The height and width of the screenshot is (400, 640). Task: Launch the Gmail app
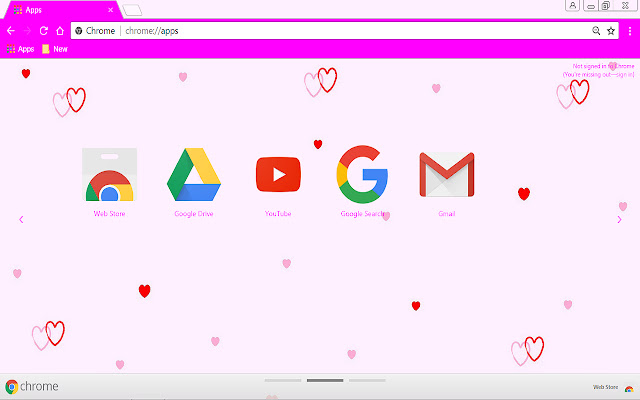(x=447, y=175)
